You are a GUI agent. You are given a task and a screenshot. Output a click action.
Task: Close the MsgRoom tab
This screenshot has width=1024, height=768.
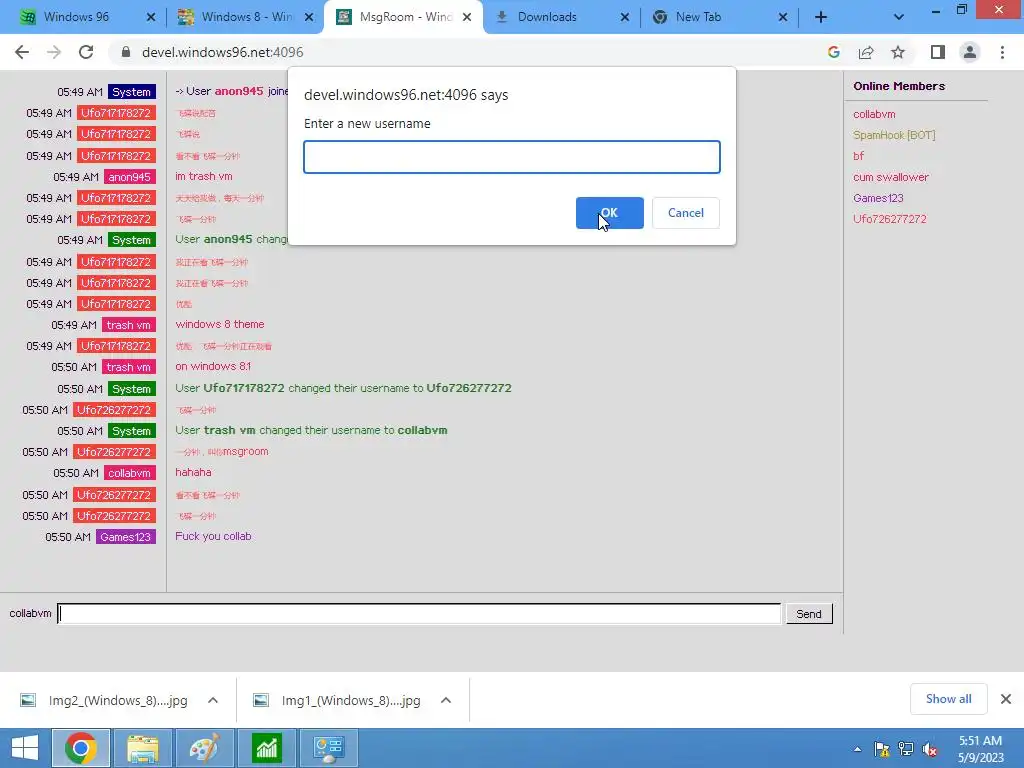click(x=467, y=17)
